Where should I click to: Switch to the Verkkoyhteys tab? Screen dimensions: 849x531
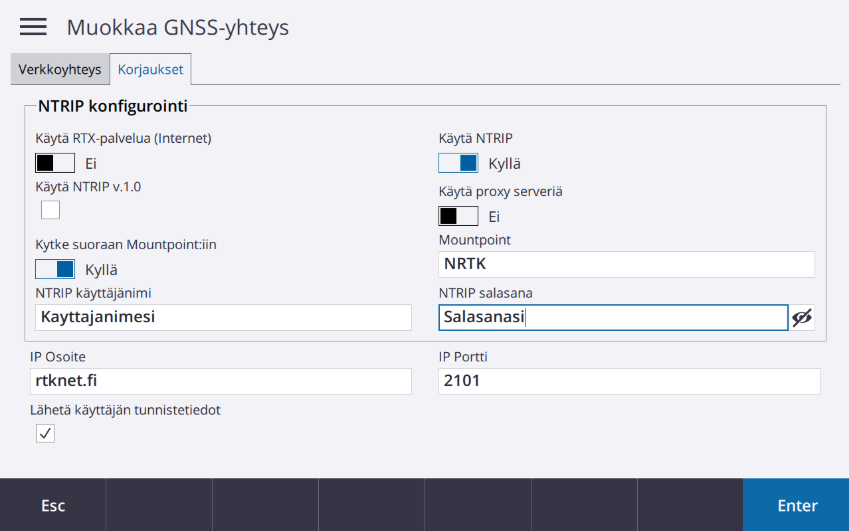[60, 69]
